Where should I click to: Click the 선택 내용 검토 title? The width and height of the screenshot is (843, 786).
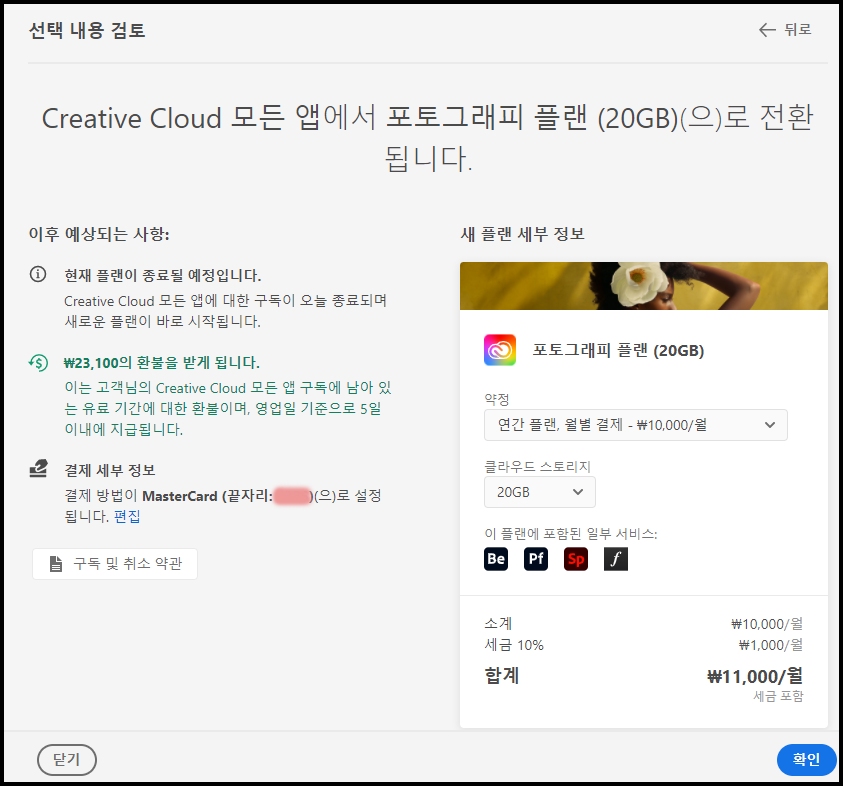click(x=87, y=30)
